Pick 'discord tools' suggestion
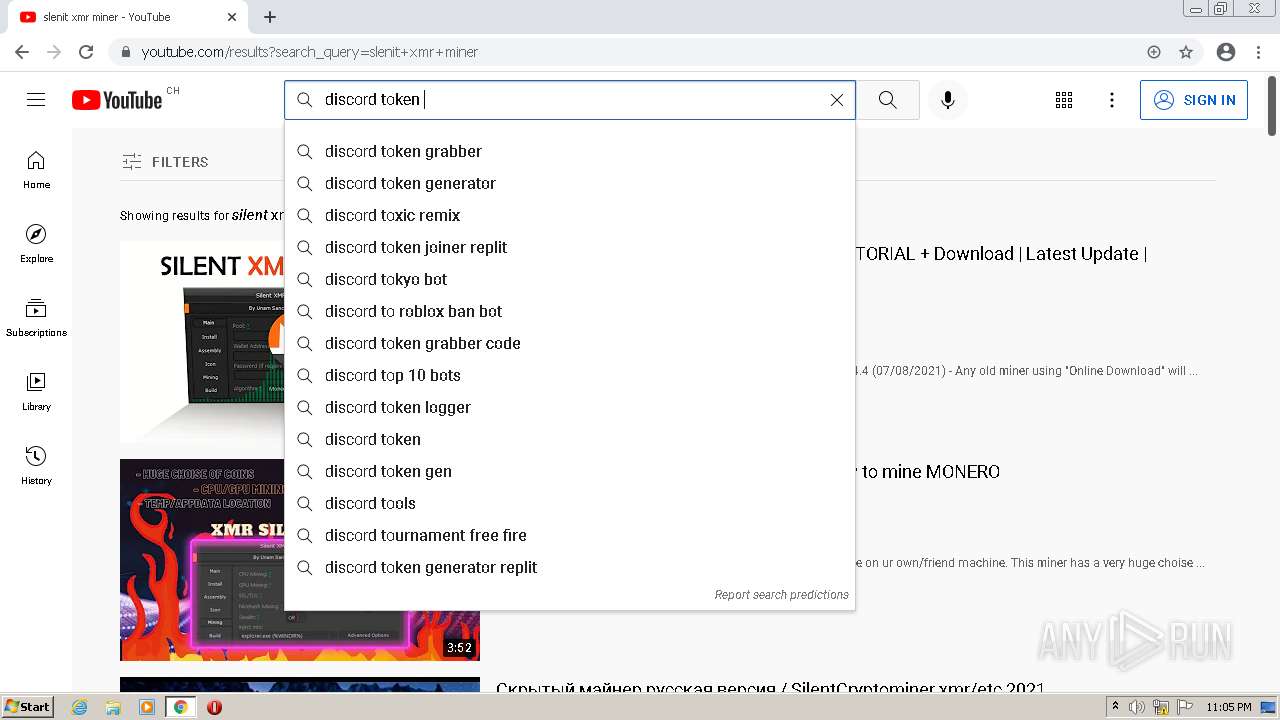This screenshot has height=720, width=1280. pyautogui.click(x=570, y=503)
